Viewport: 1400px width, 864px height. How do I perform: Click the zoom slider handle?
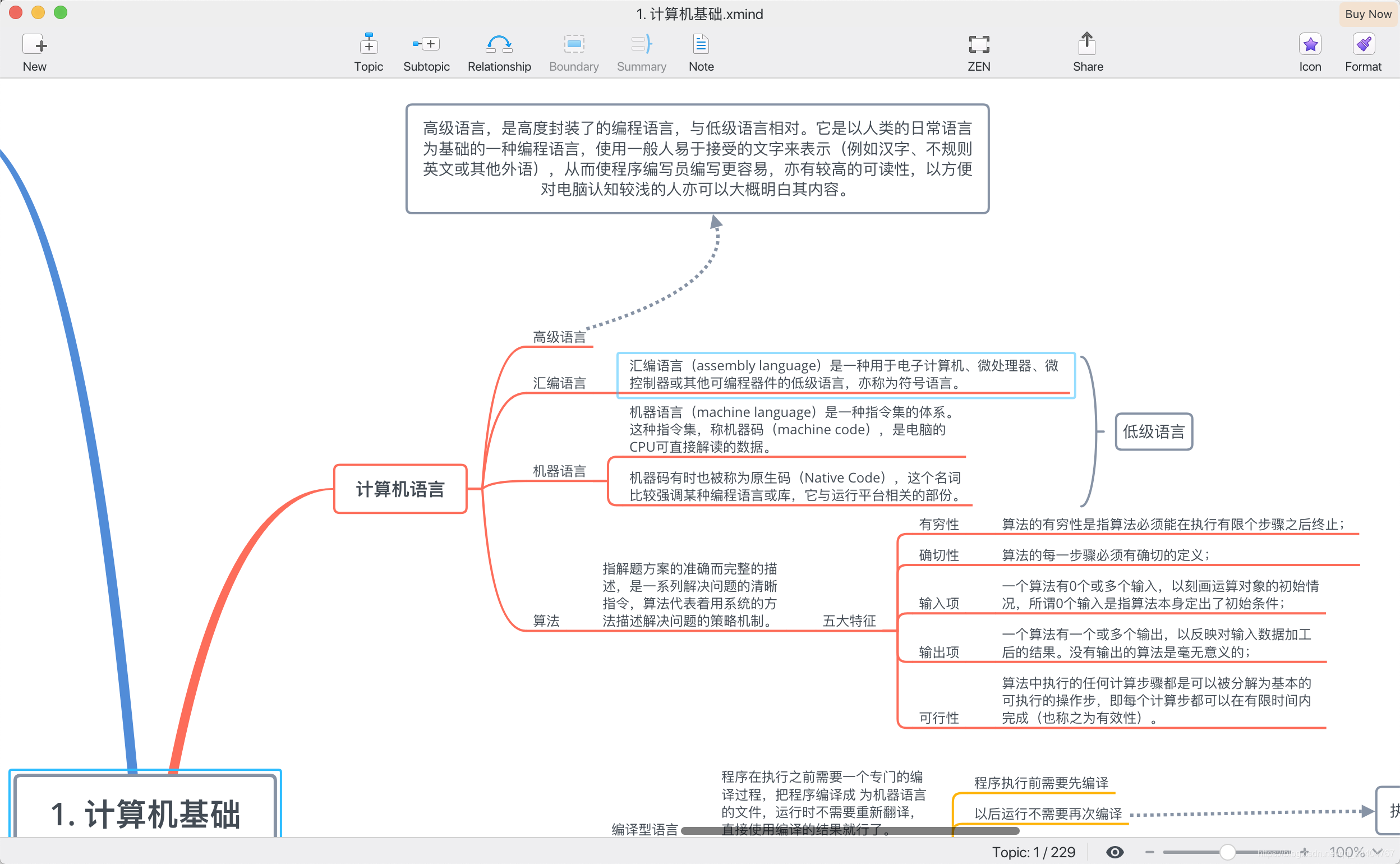pyautogui.click(x=1227, y=852)
